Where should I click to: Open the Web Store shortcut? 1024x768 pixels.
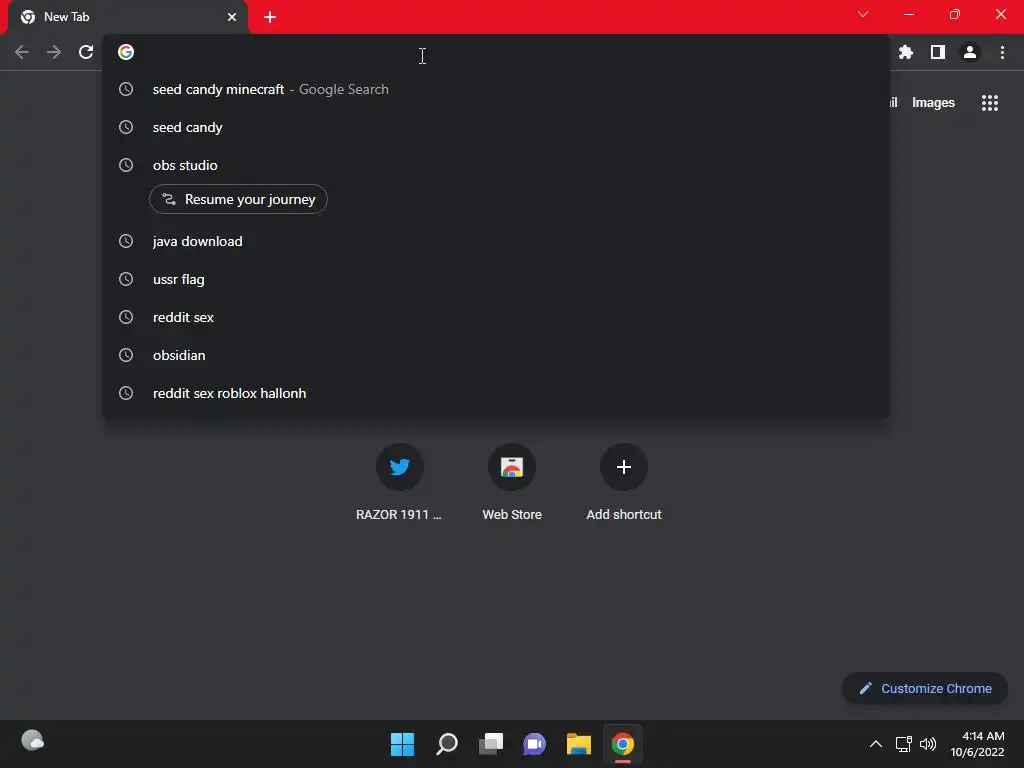pos(512,482)
